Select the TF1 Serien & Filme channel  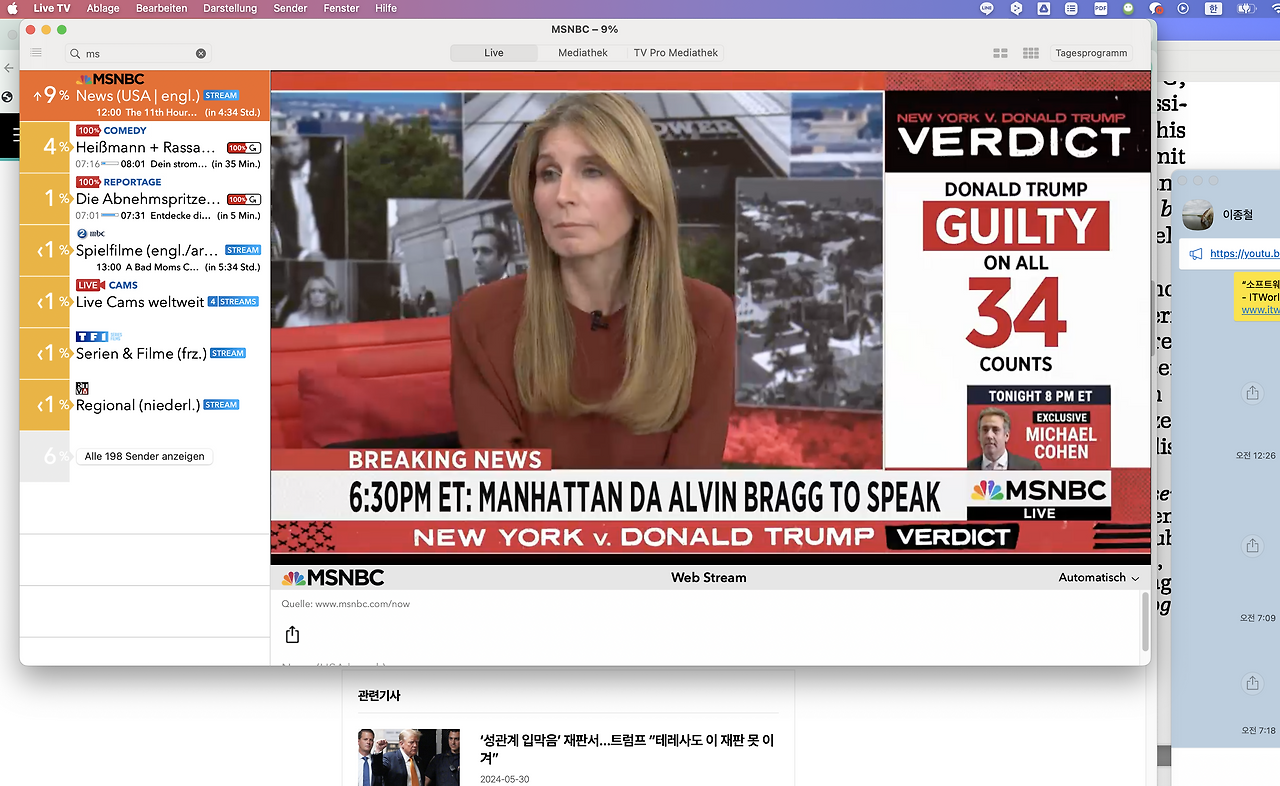145,353
